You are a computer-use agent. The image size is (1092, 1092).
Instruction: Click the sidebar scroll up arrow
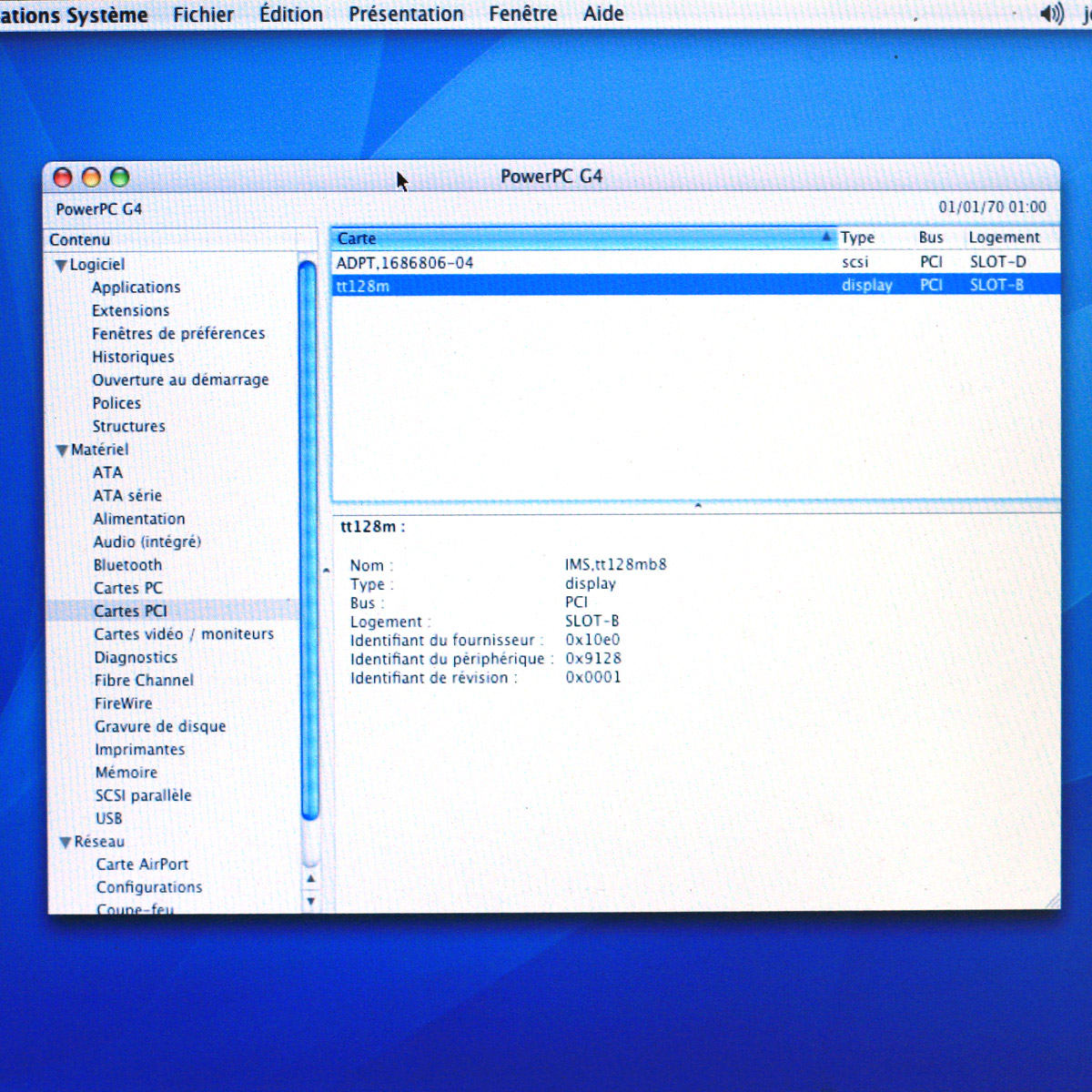311,879
